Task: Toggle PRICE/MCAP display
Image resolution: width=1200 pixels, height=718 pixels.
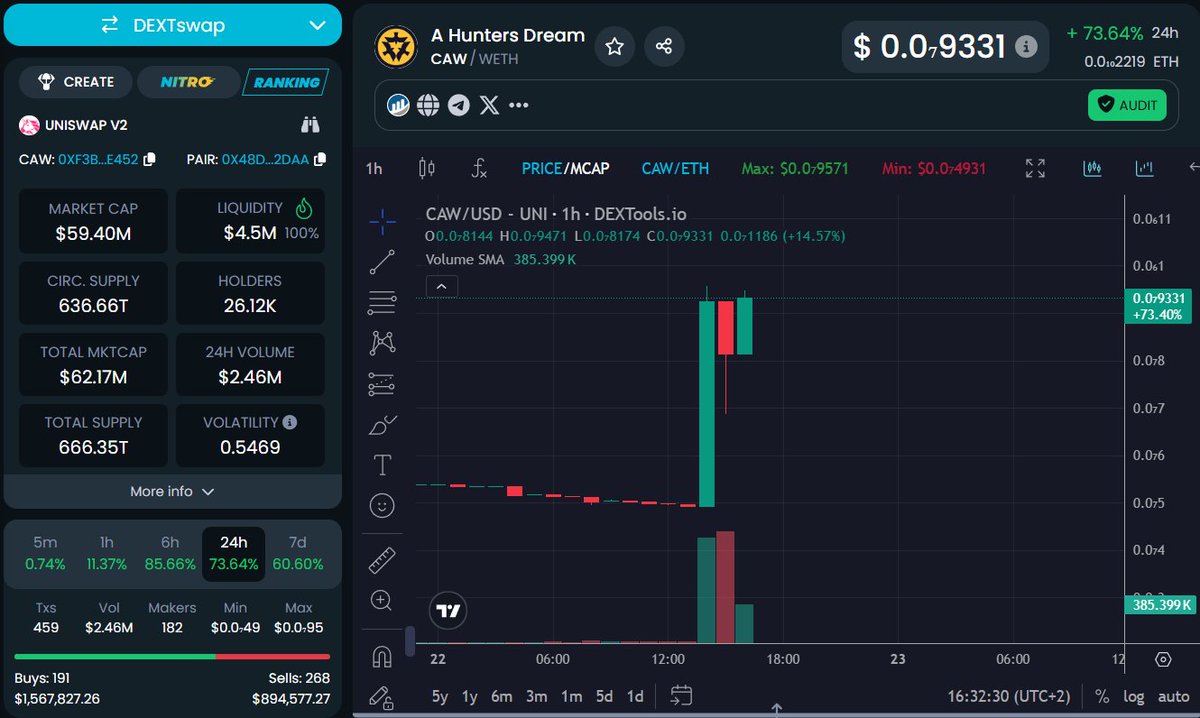Action: [565, 168]
